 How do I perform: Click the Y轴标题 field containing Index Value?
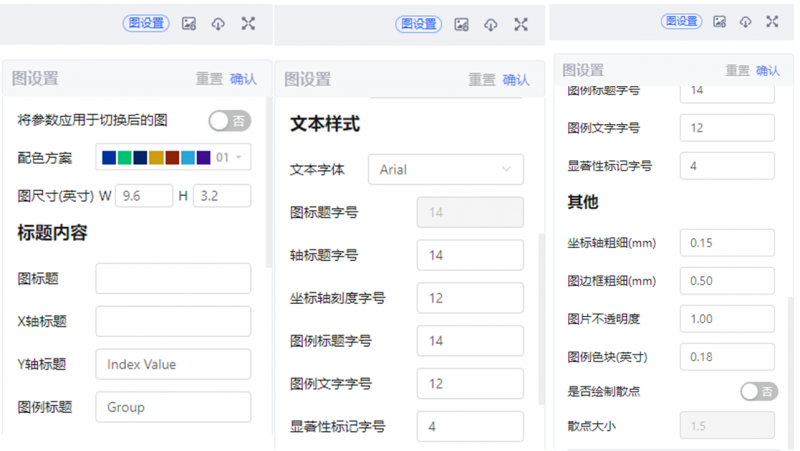click(x=173, y=364)
